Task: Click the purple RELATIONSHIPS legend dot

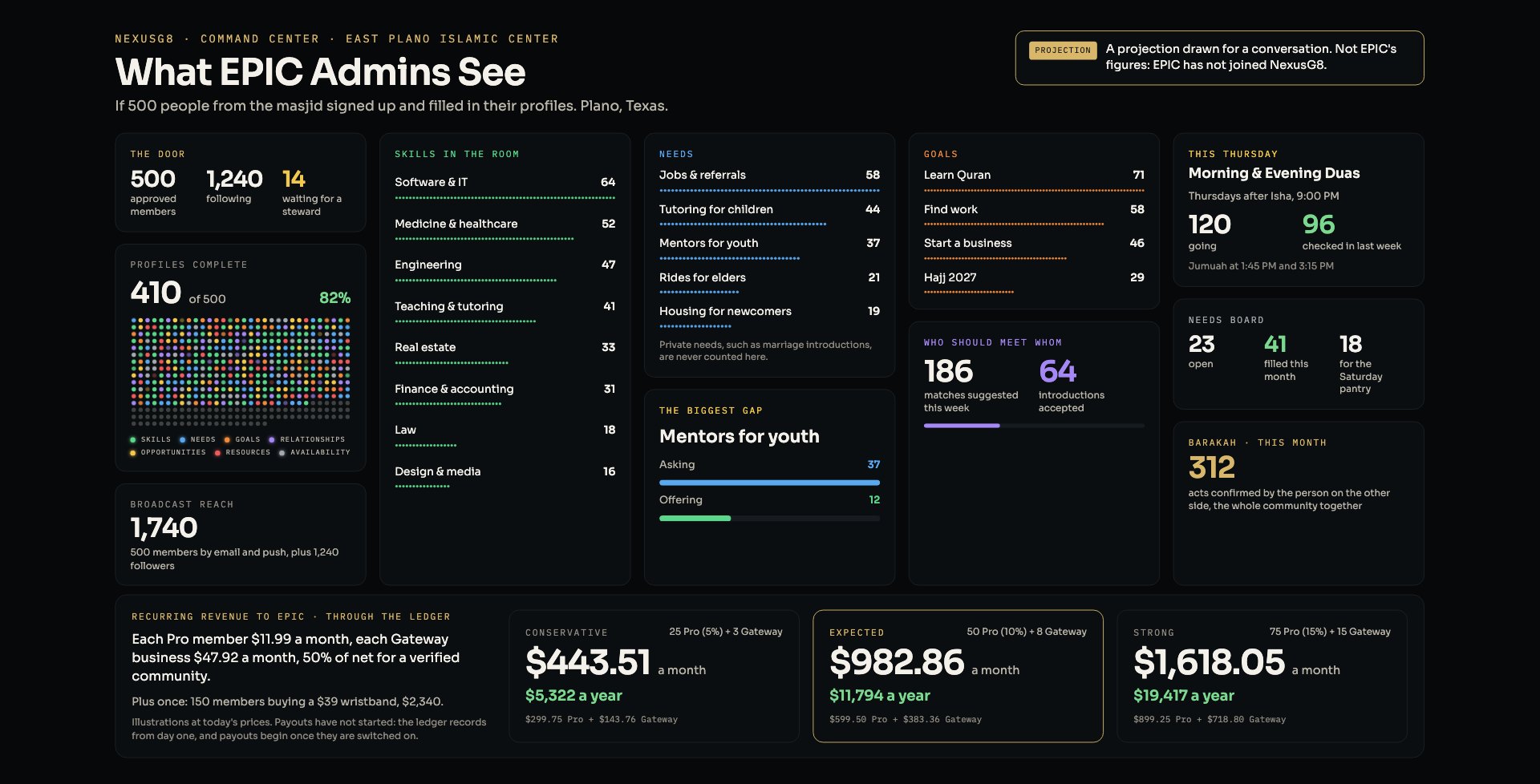Action: tap(272, 439)
